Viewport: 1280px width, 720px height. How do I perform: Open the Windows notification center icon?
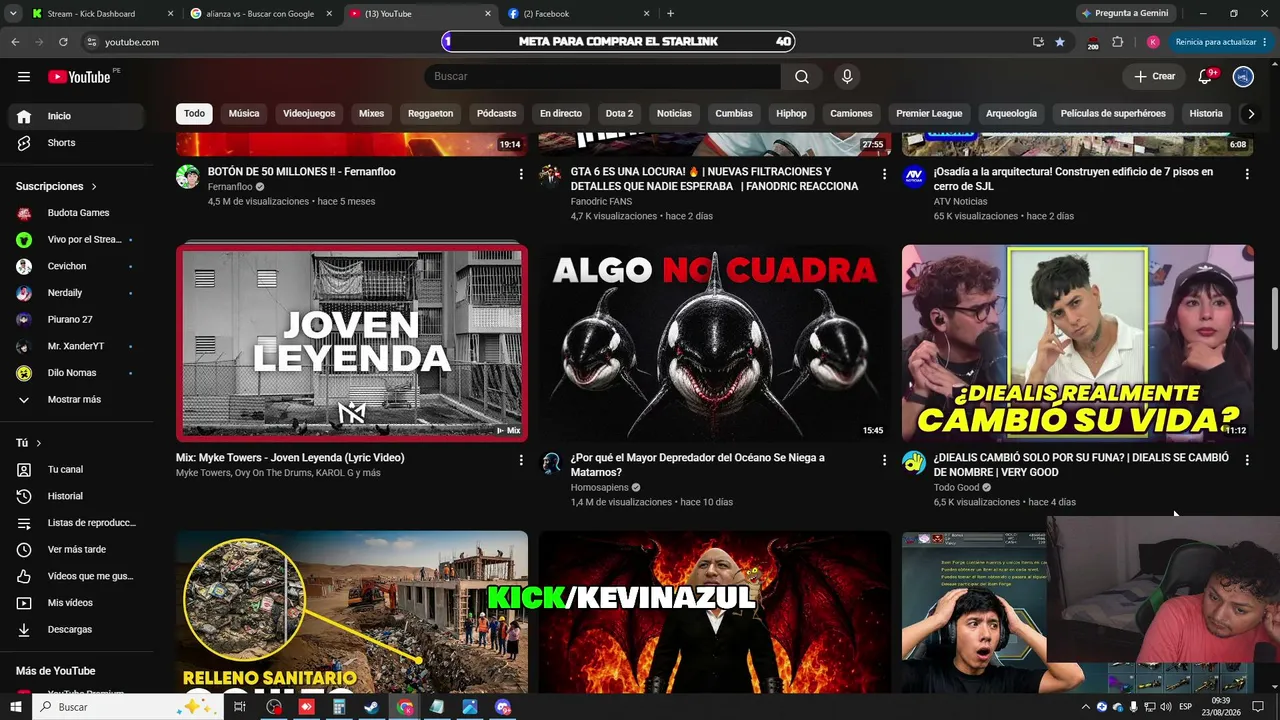point(1258,707)
